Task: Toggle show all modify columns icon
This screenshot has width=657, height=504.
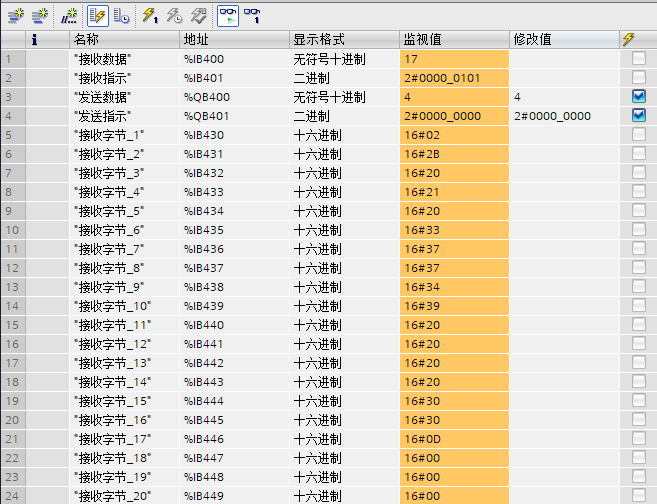Action: [x=97, y=15]
